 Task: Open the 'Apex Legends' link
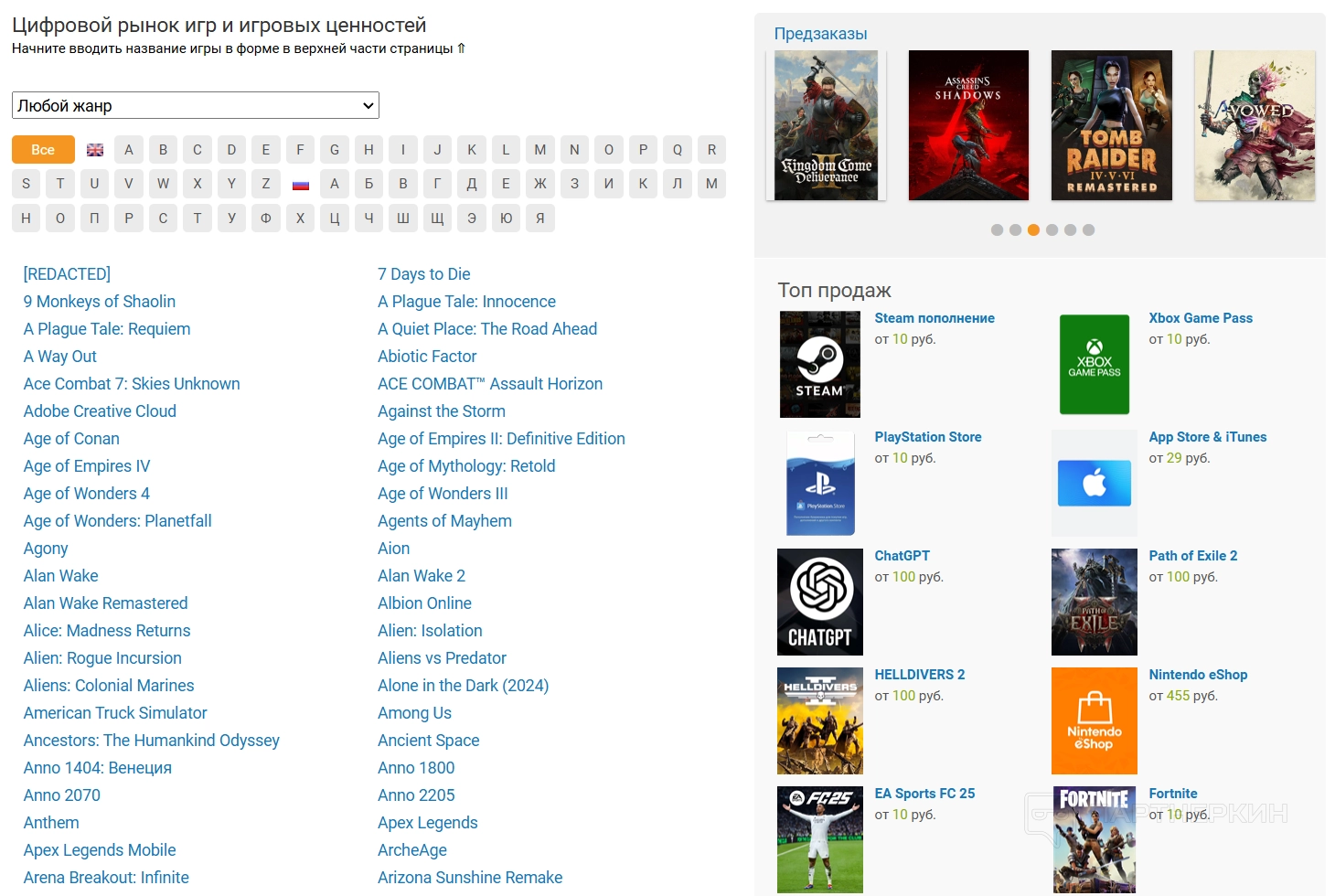(x=427, y=823)
